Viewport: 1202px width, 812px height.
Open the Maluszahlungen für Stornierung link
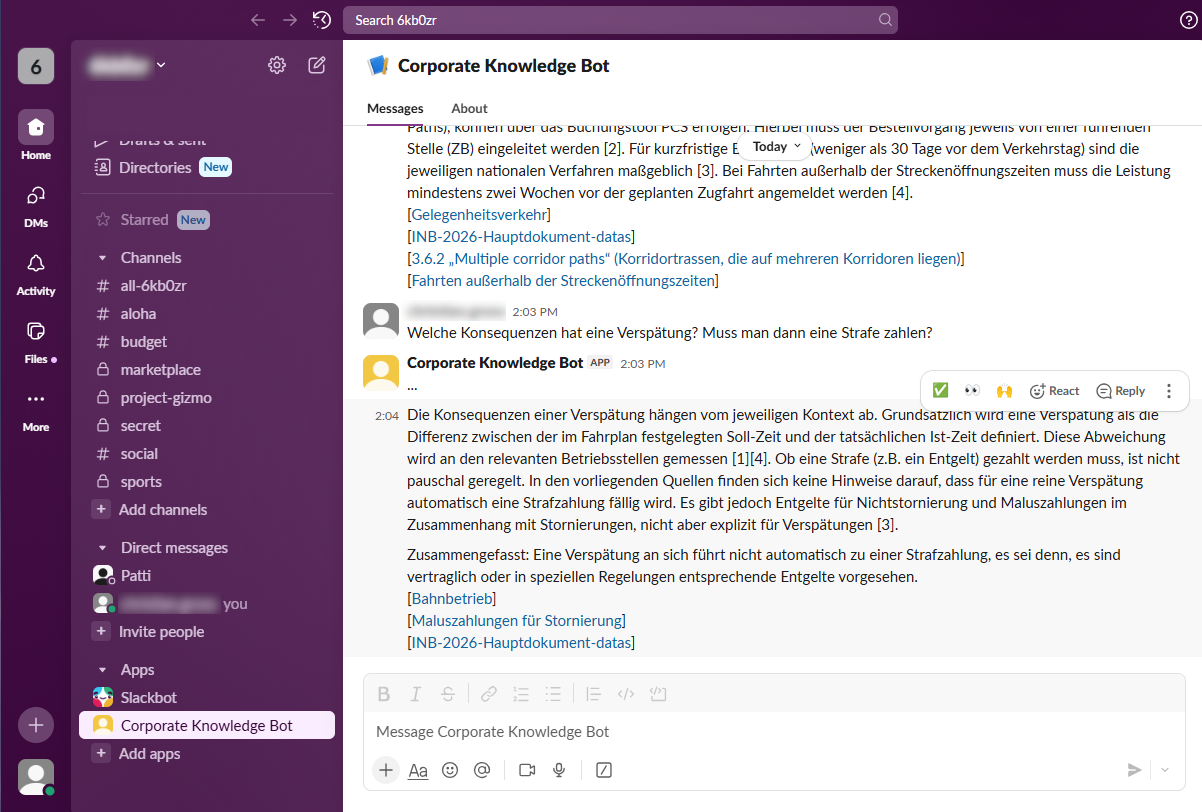pos(518,621)
